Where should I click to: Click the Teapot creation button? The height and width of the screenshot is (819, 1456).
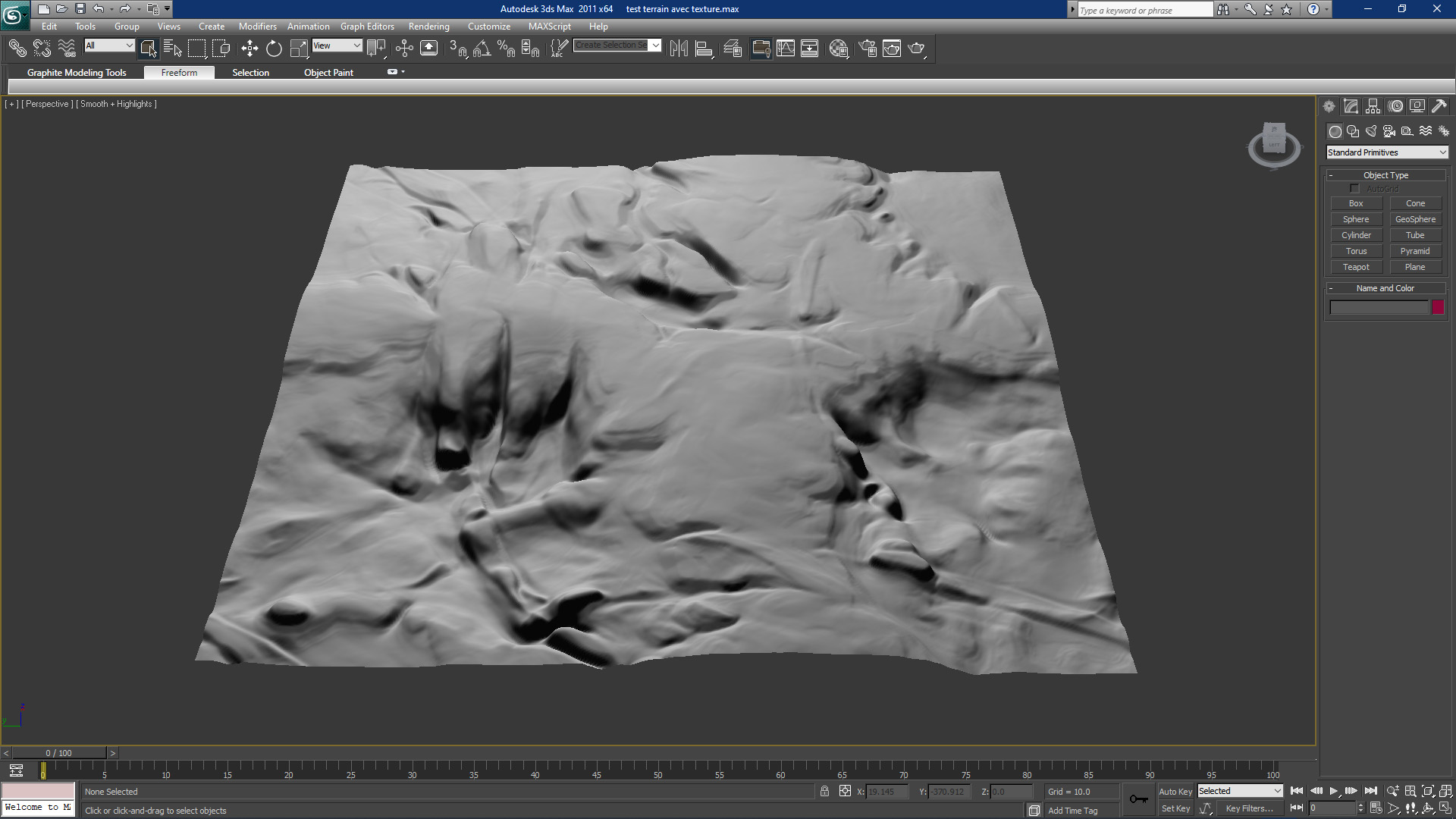pyautogui.click(x=1356, y=267)
